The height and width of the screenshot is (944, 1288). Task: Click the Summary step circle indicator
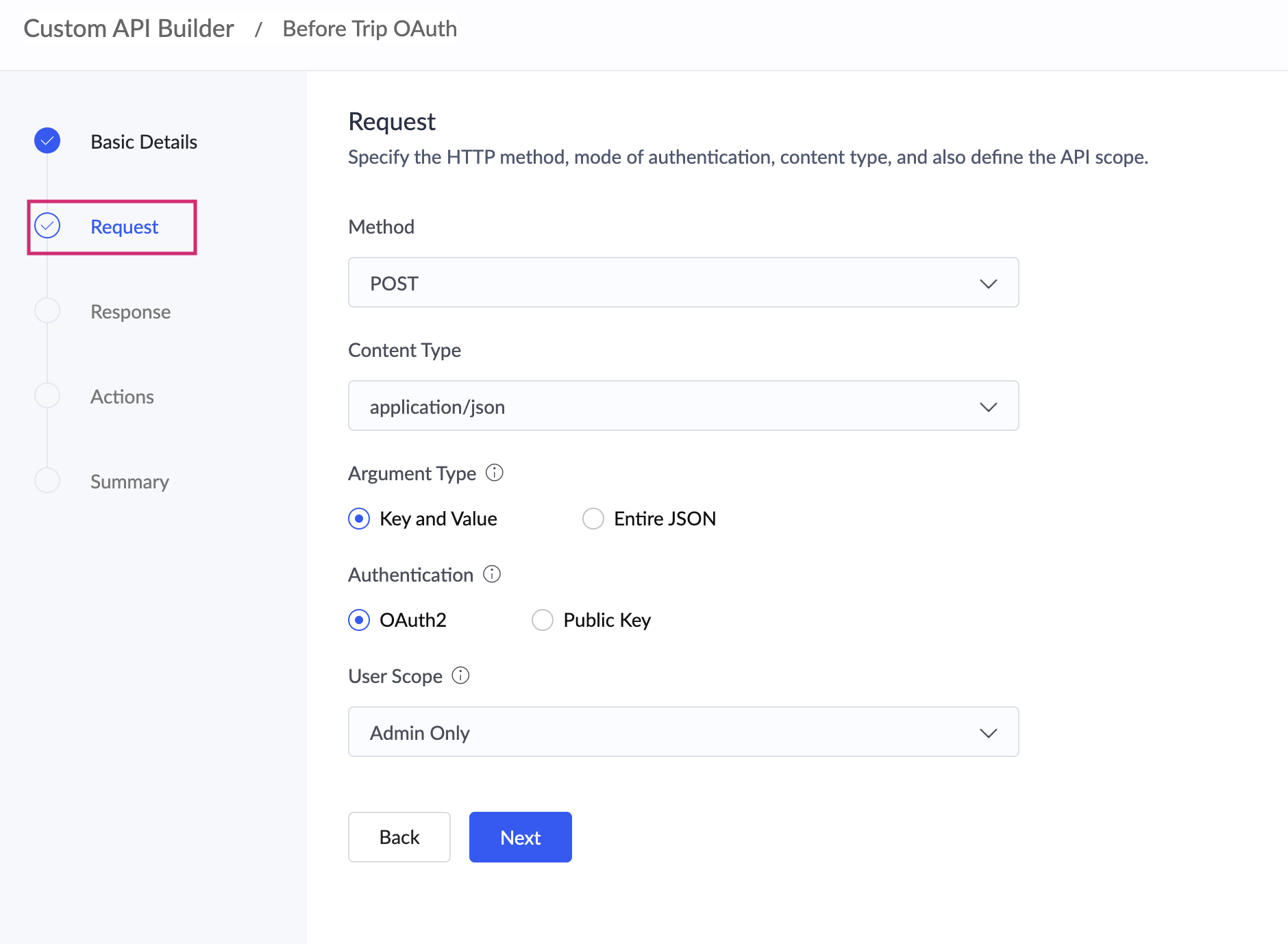[47, 481]
